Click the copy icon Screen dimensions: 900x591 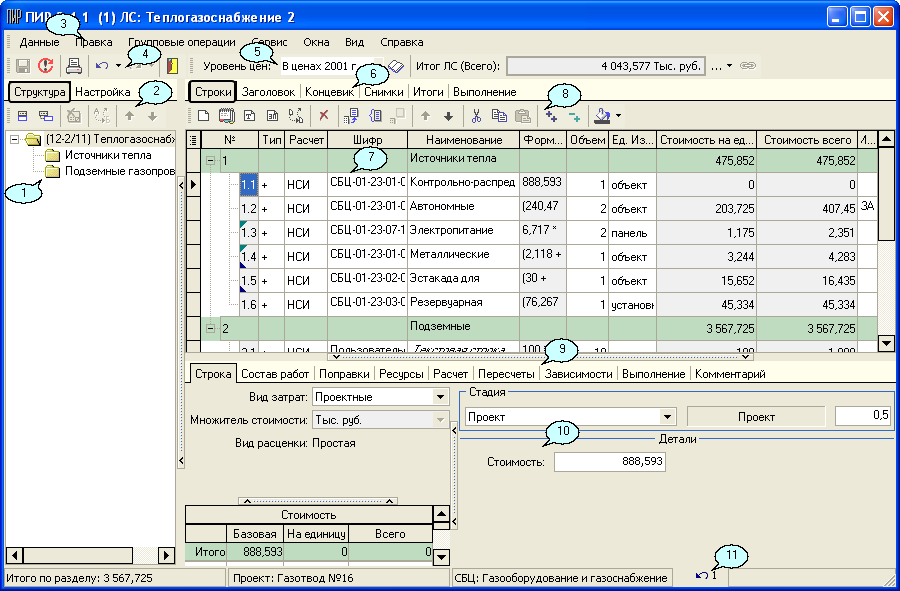(x=499, y=116)
